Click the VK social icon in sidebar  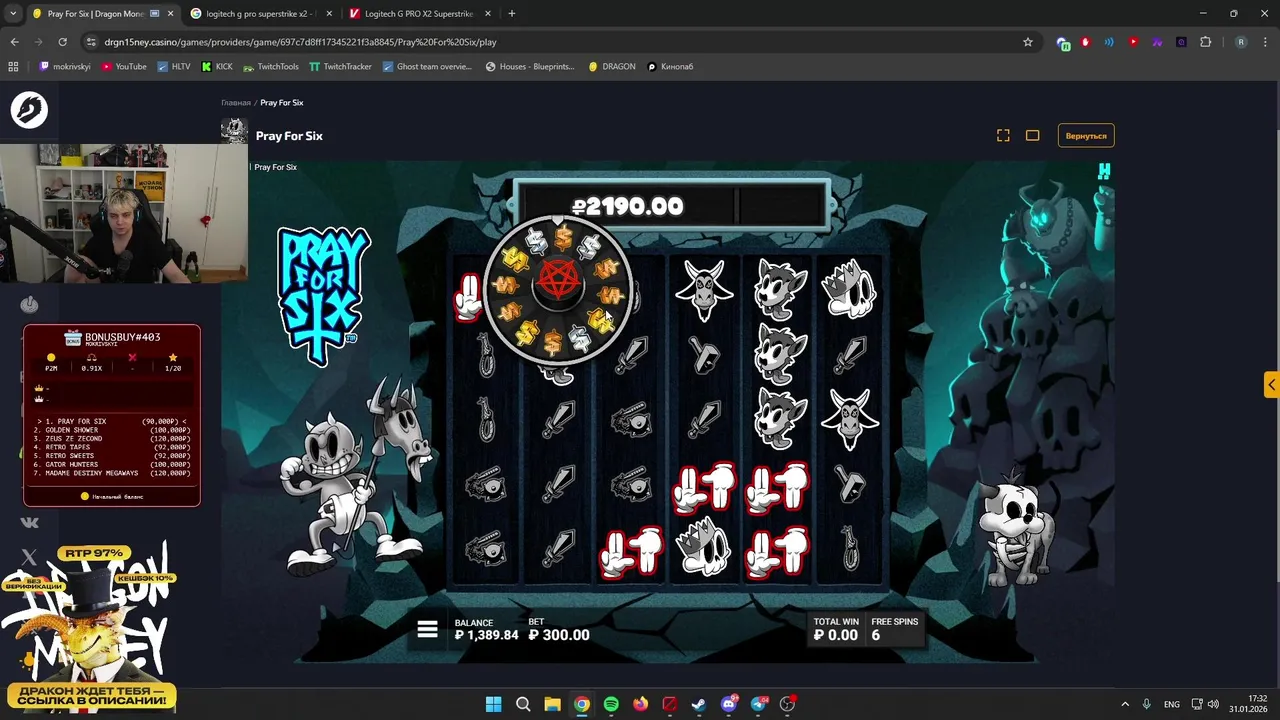coord(29,522)
